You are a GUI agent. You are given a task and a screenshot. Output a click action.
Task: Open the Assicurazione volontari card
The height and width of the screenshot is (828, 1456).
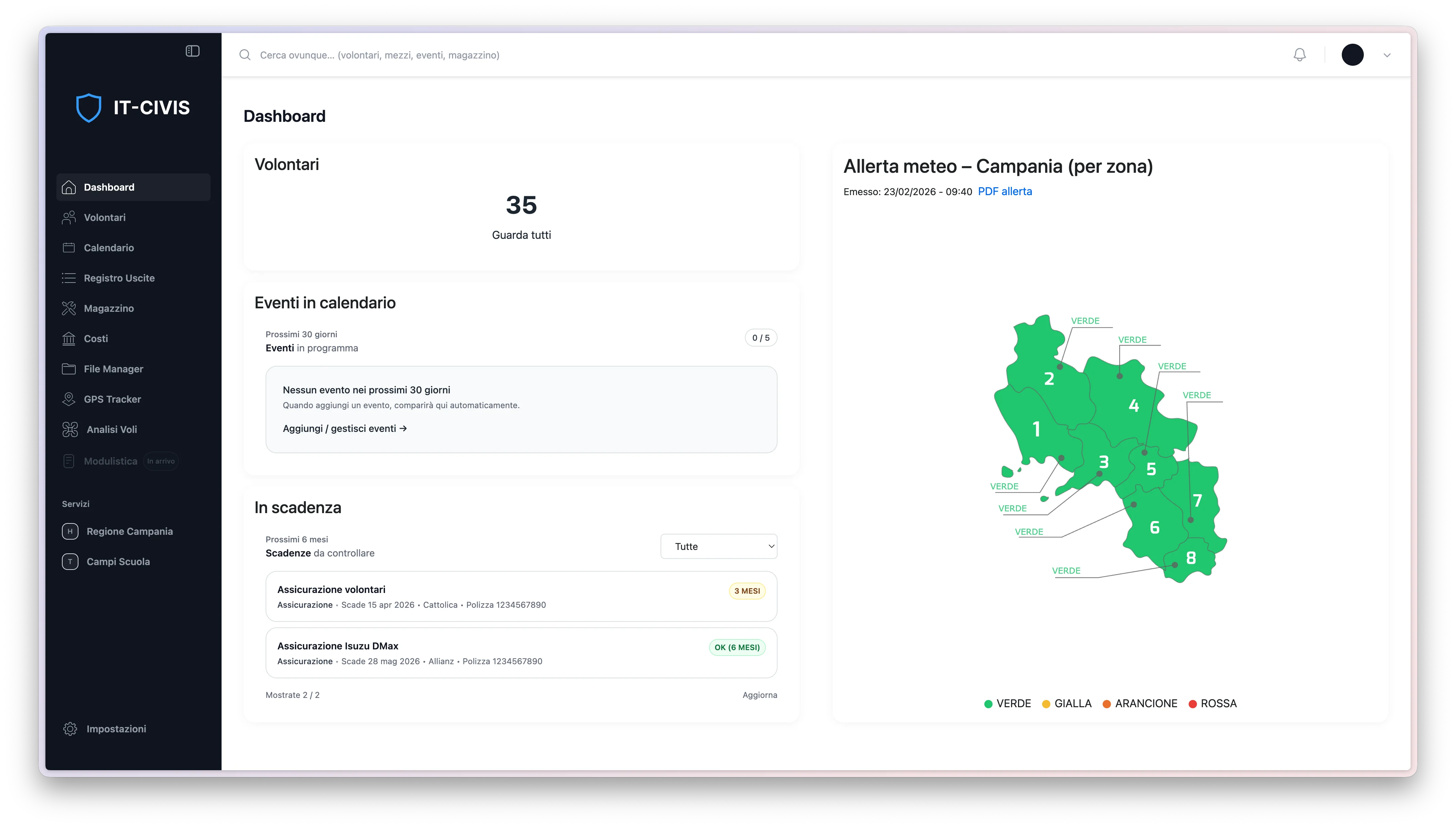point(521,596)
